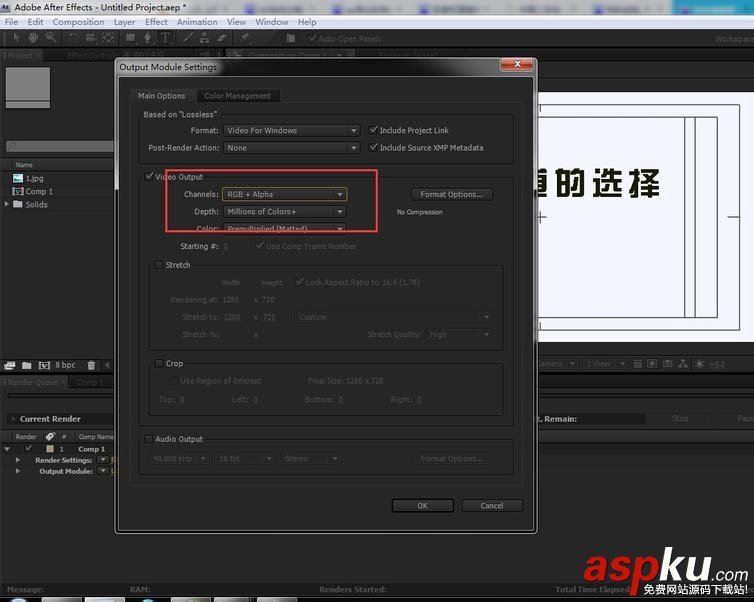
Task: Open the Effect menu
Action: (x=156, y=22)
